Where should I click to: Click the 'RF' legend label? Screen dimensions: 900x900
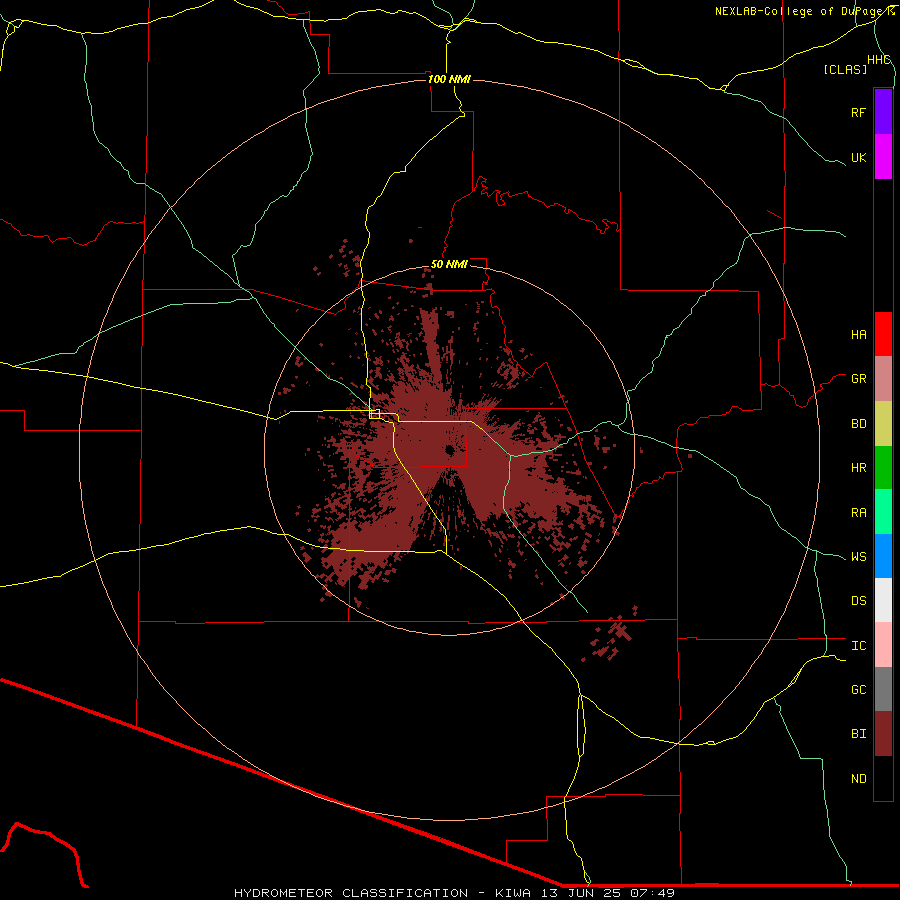pyautogui.click(x=858, y=112)
